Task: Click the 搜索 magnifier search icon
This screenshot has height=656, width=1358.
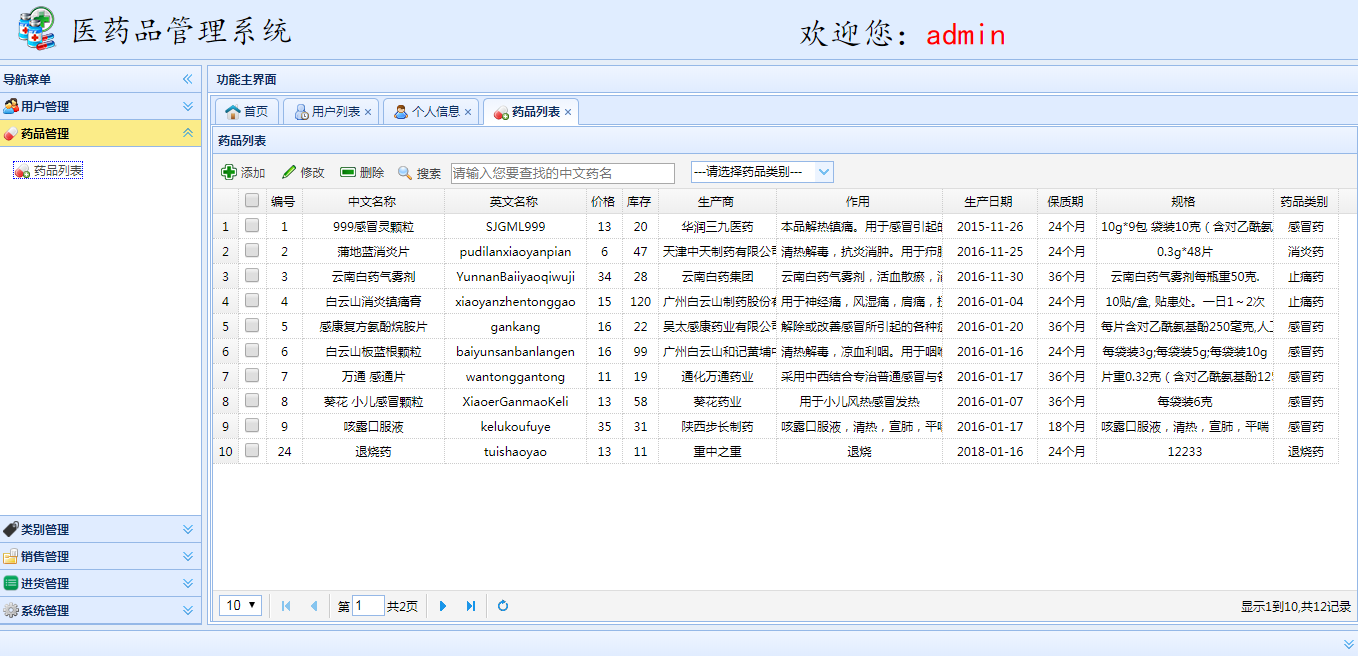Action: (405, 173)
